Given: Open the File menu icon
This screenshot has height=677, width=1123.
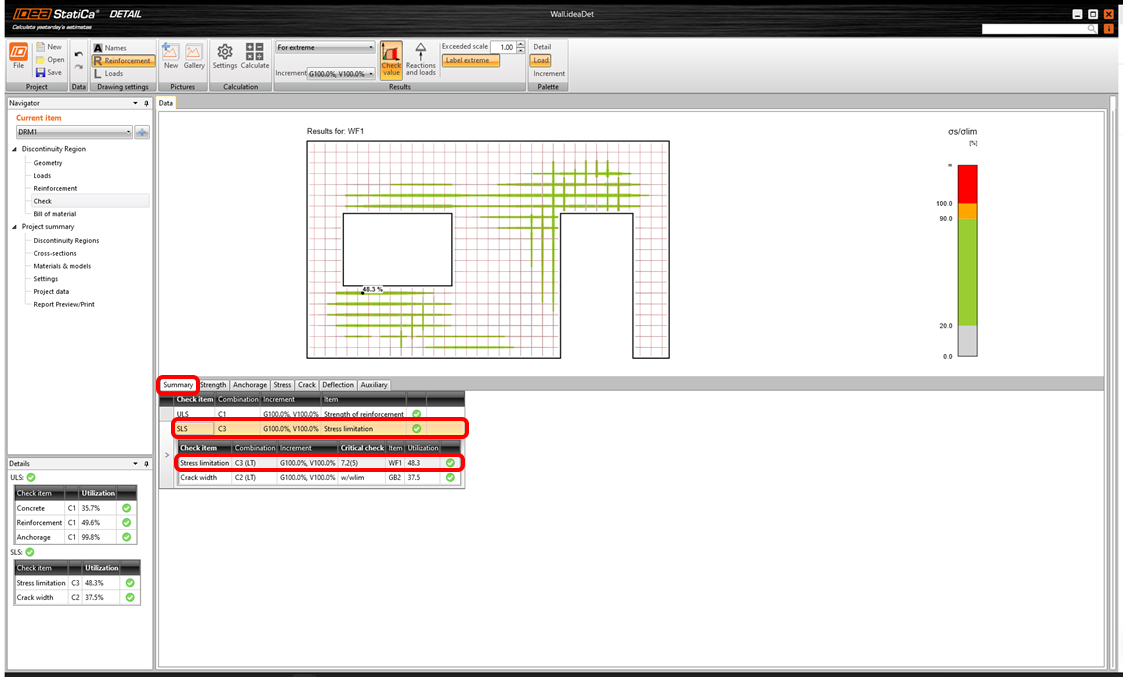Looking at the screenshot, I should pyautogui.click(x=19, y=56).
